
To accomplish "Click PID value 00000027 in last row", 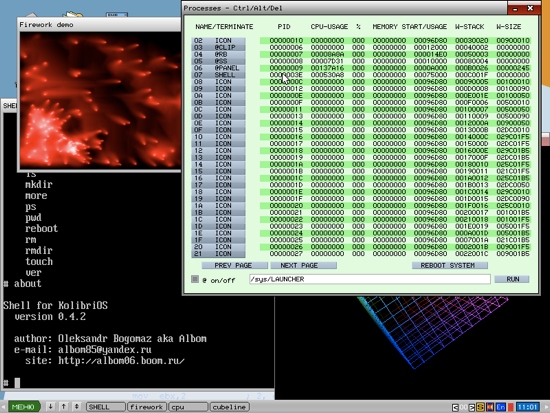I will 286,254.
